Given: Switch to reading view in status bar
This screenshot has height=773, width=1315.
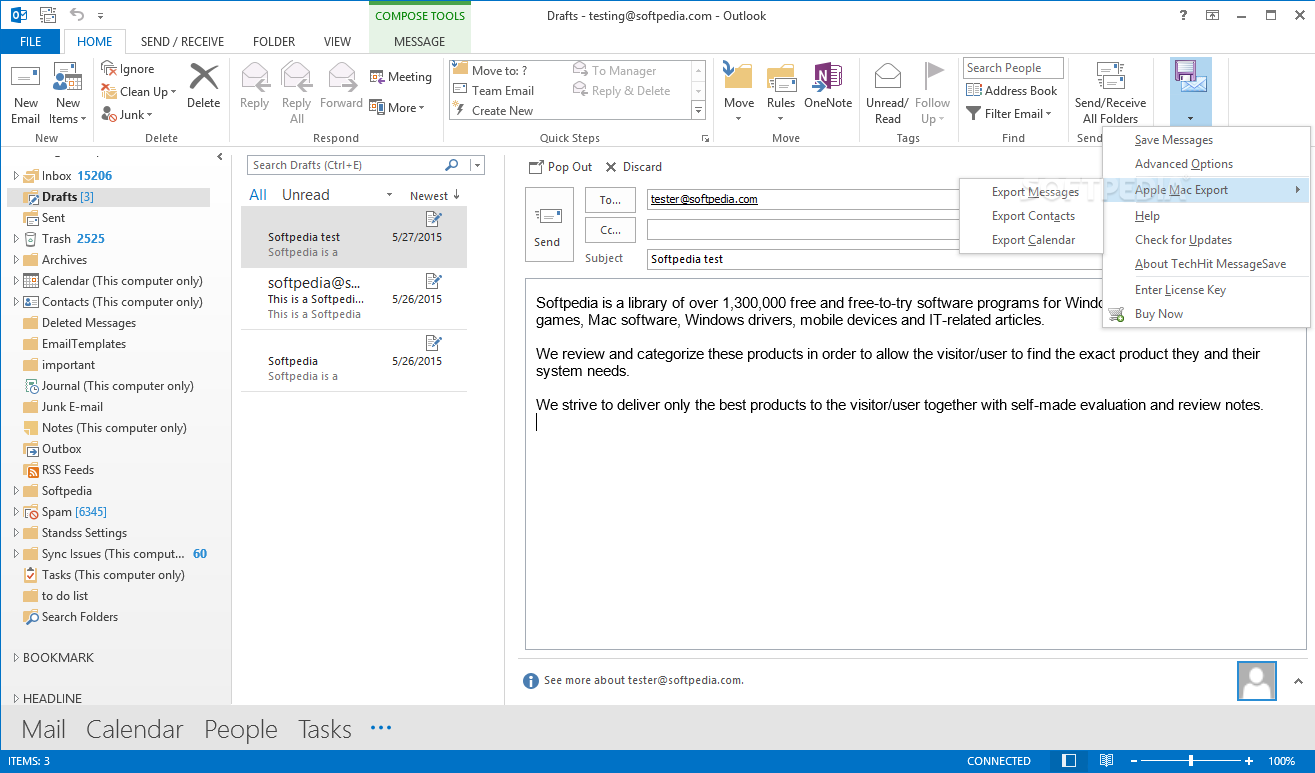Looking at the screenshot, I should coord(1106,761).
